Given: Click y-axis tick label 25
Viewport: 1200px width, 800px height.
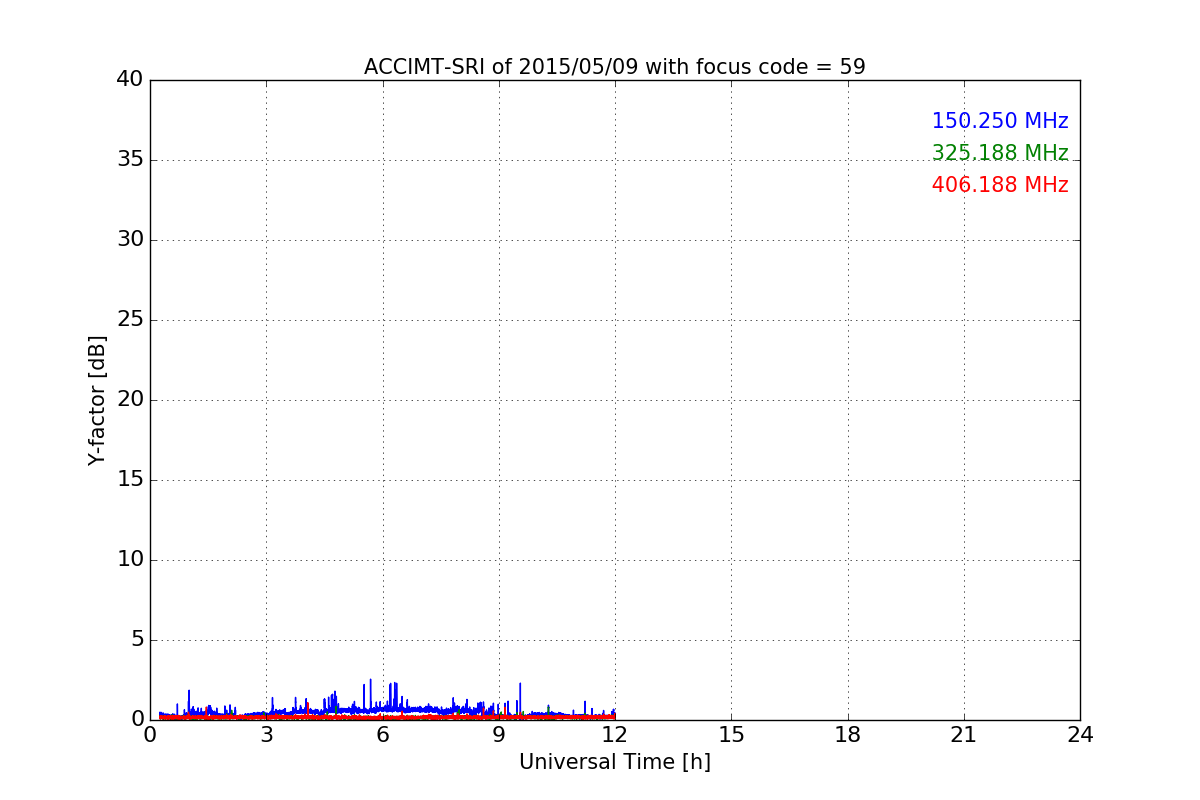Looking at the screenshot, I should tap(130, 319).
